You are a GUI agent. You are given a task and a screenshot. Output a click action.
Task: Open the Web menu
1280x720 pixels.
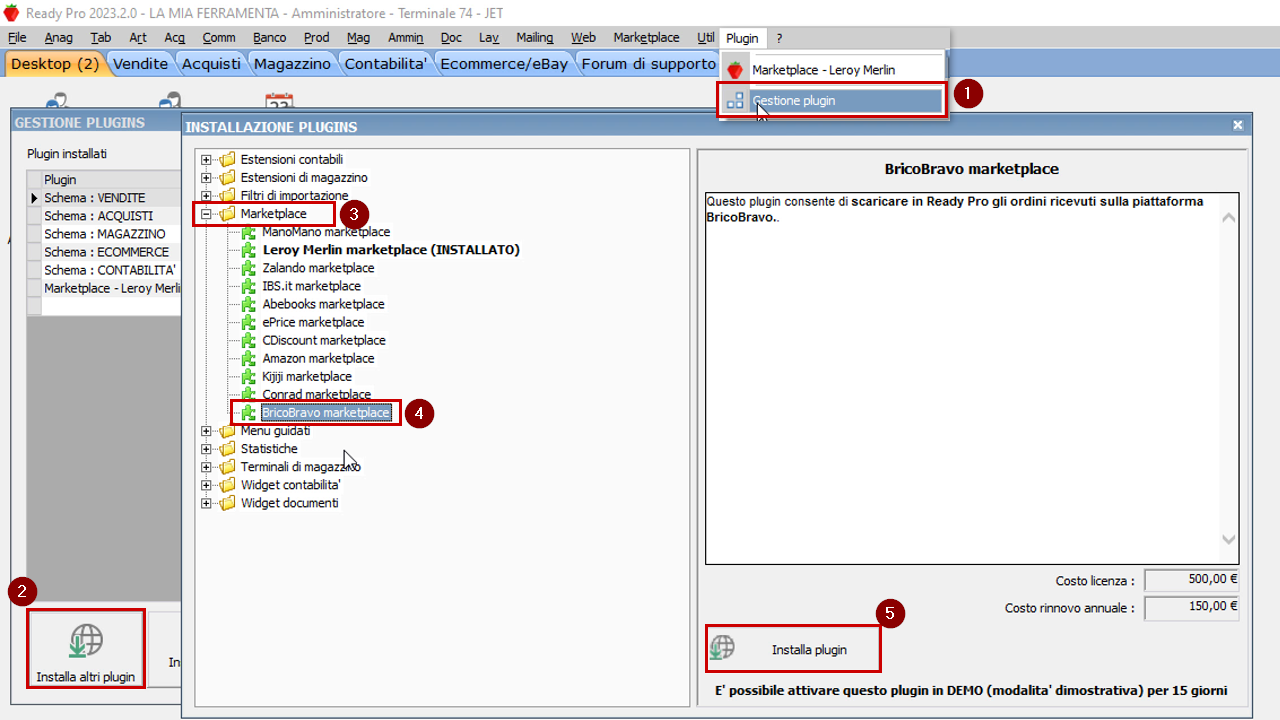tap(583, 37)
